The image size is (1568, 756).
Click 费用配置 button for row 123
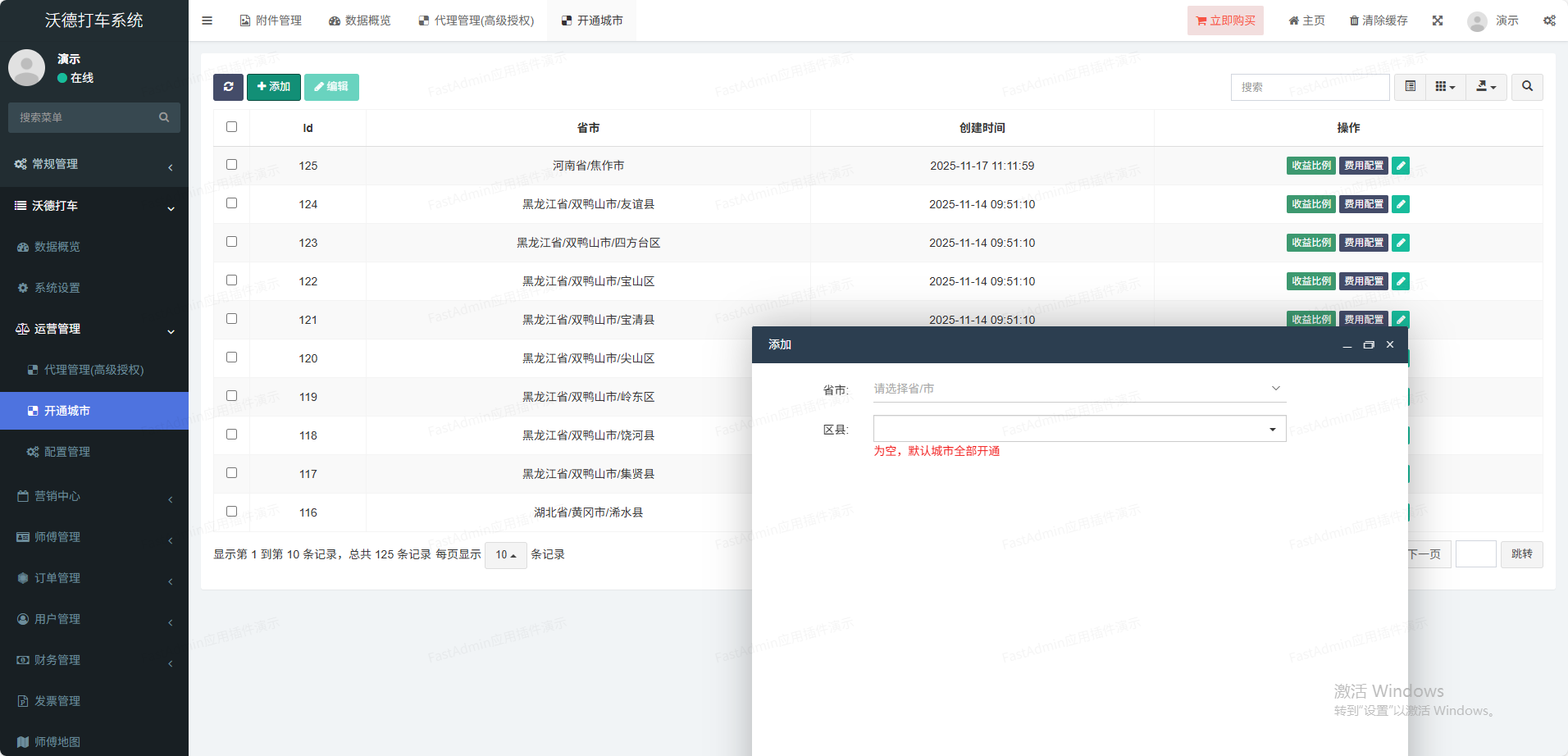[x=1363, y=243]
